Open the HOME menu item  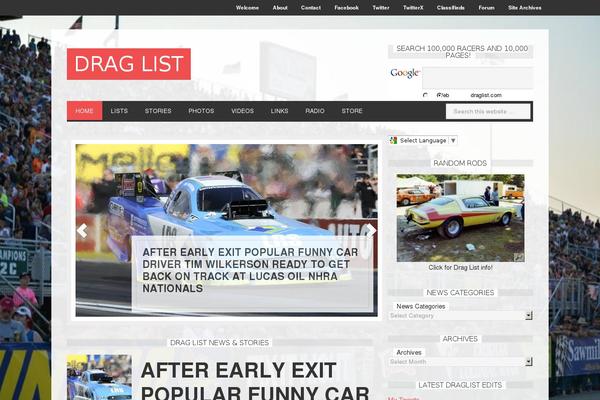pos(85,111)
